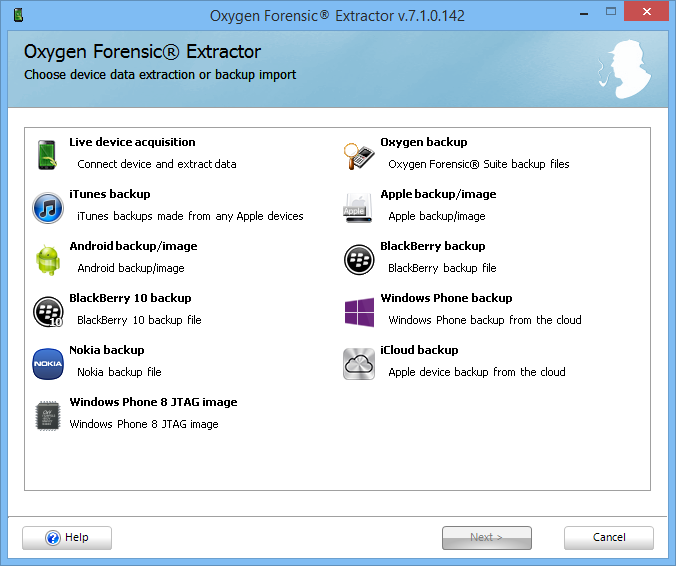Select the "Live device acquisition" title text
Viewport: 676px width, 566px height.
pos(132,142)
